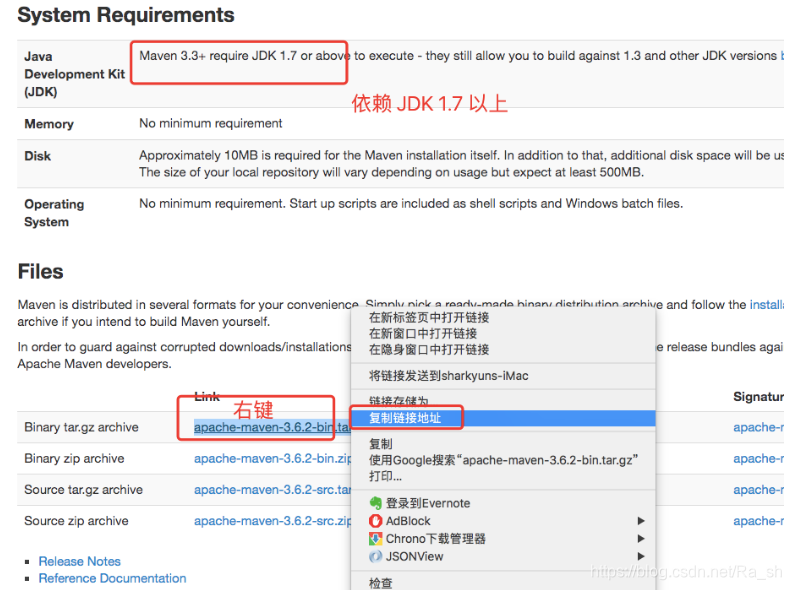Click the AdBlock red icon in context menu
Screen dimensions: 791x590
click(375, 520)
